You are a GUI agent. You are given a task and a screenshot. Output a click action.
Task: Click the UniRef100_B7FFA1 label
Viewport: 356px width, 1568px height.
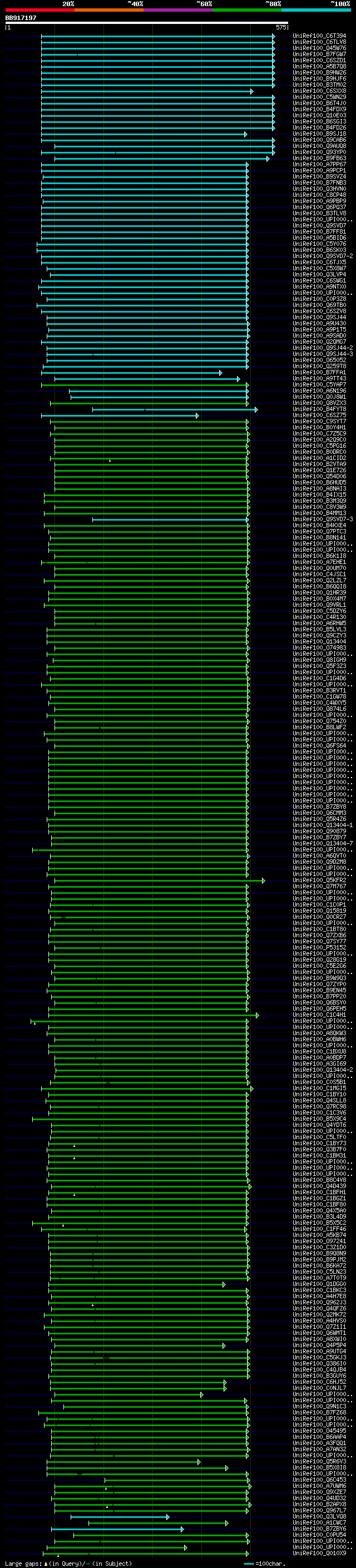[319, 372]
